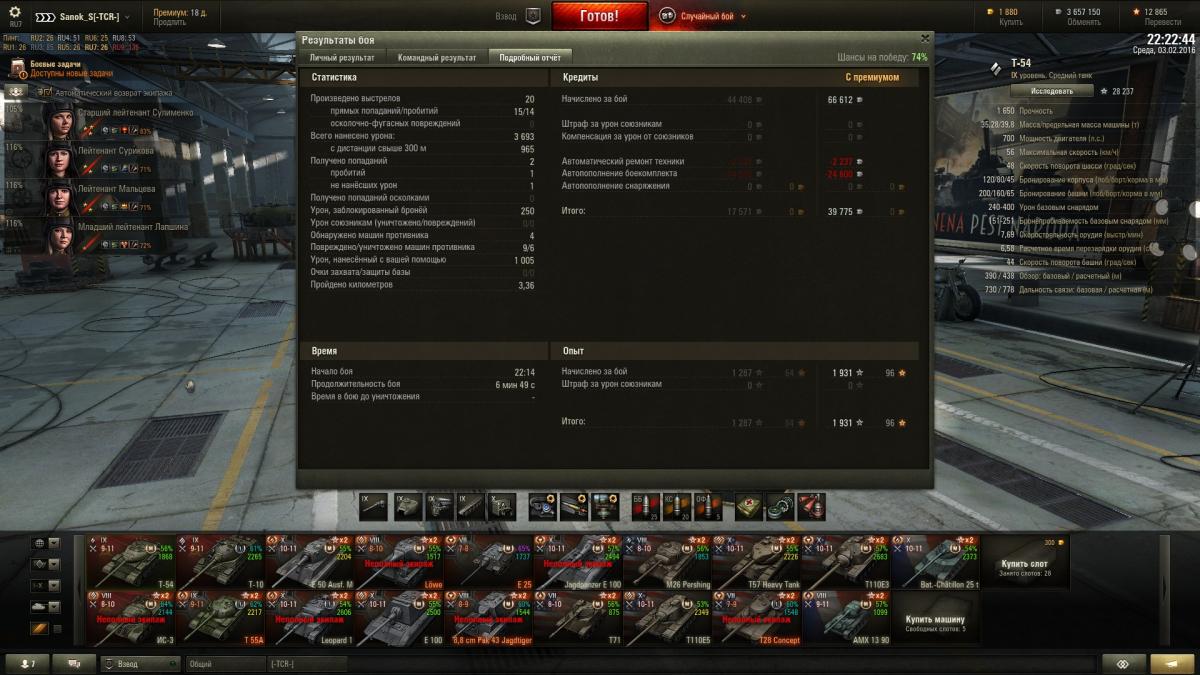
Task: Open the first aid kit consumable slot
Action: [x=748, y=506]
